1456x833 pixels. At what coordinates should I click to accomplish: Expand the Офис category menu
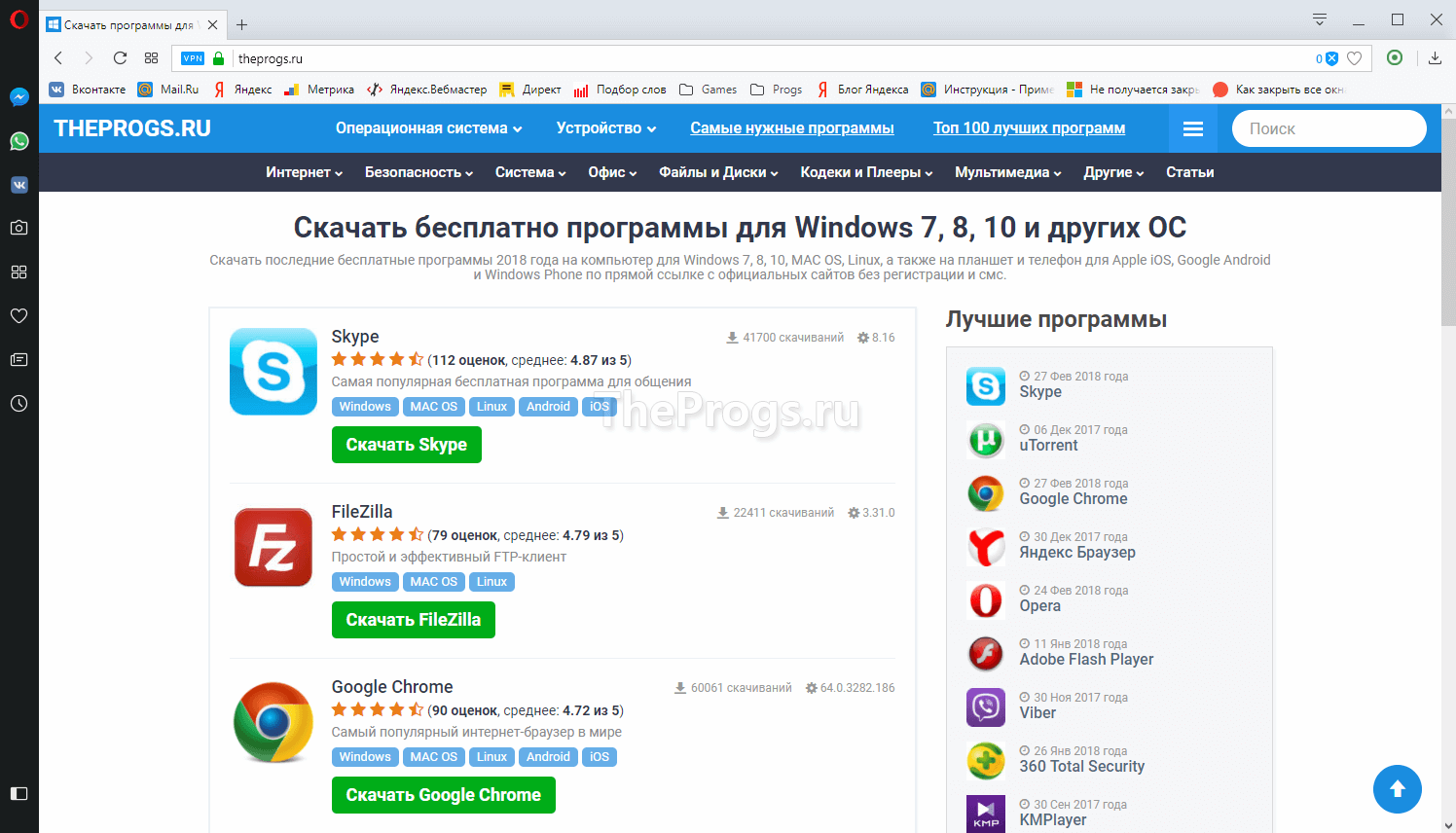(612, 172)
